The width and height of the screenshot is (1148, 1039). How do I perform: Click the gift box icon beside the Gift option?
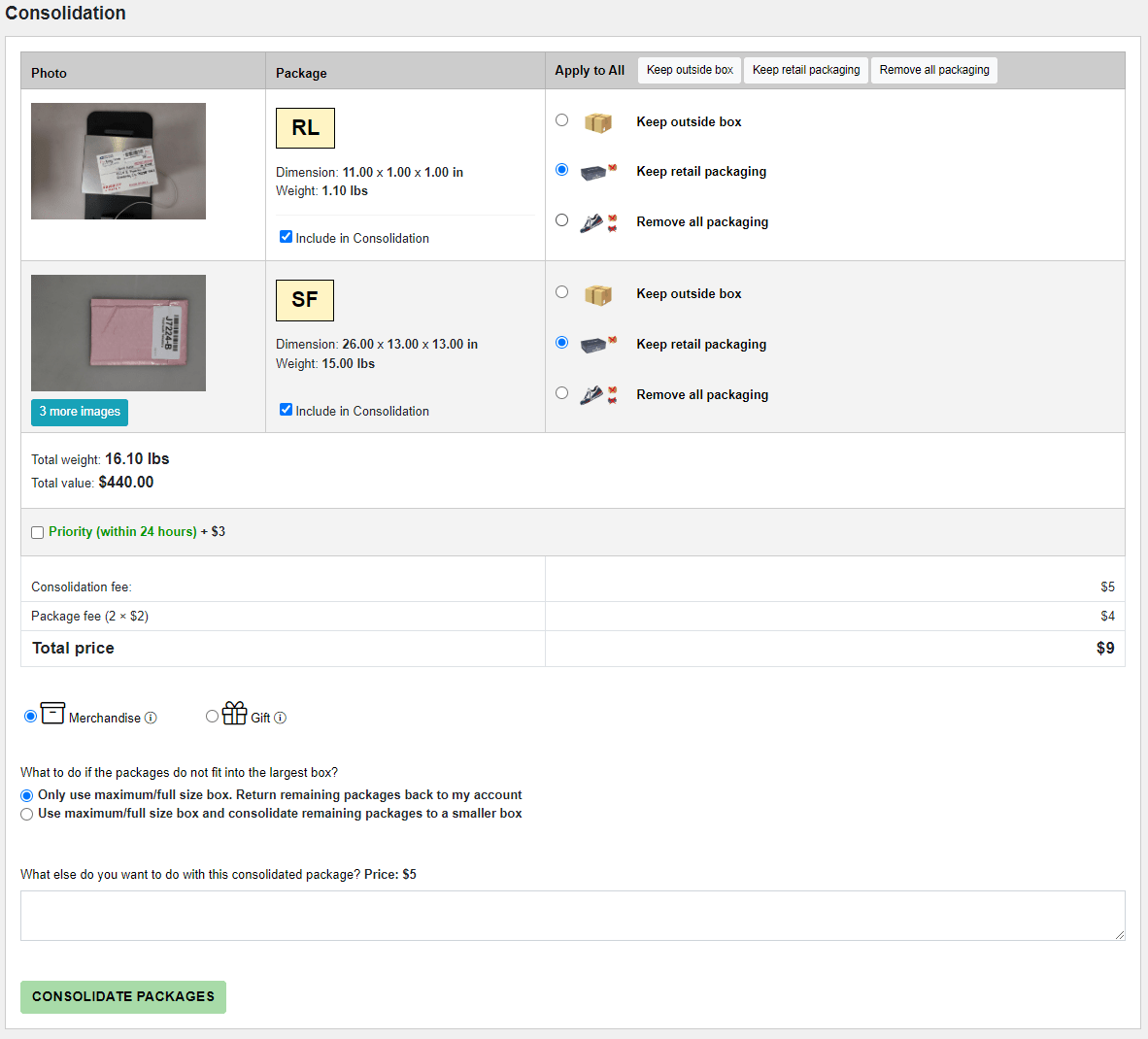233,714
